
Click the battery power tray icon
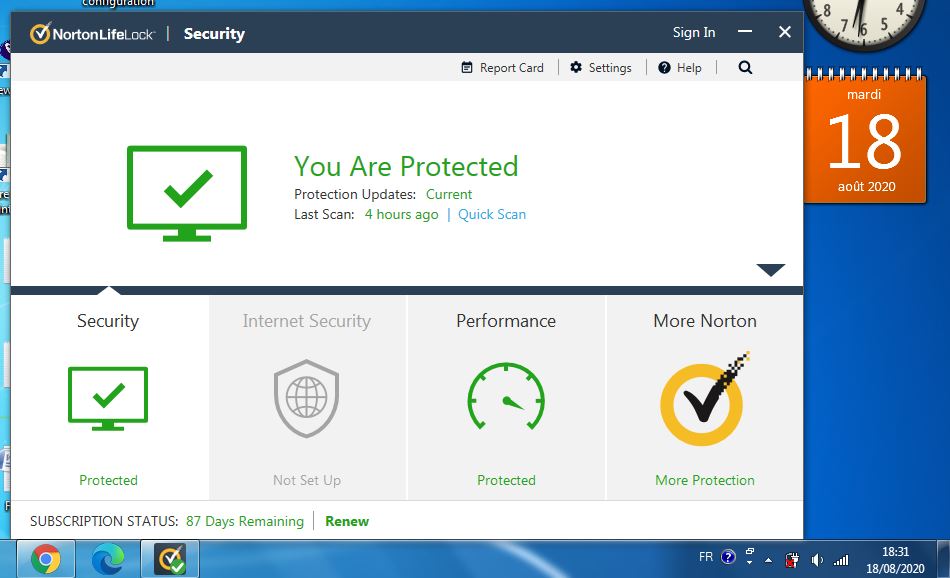[792, 560]
